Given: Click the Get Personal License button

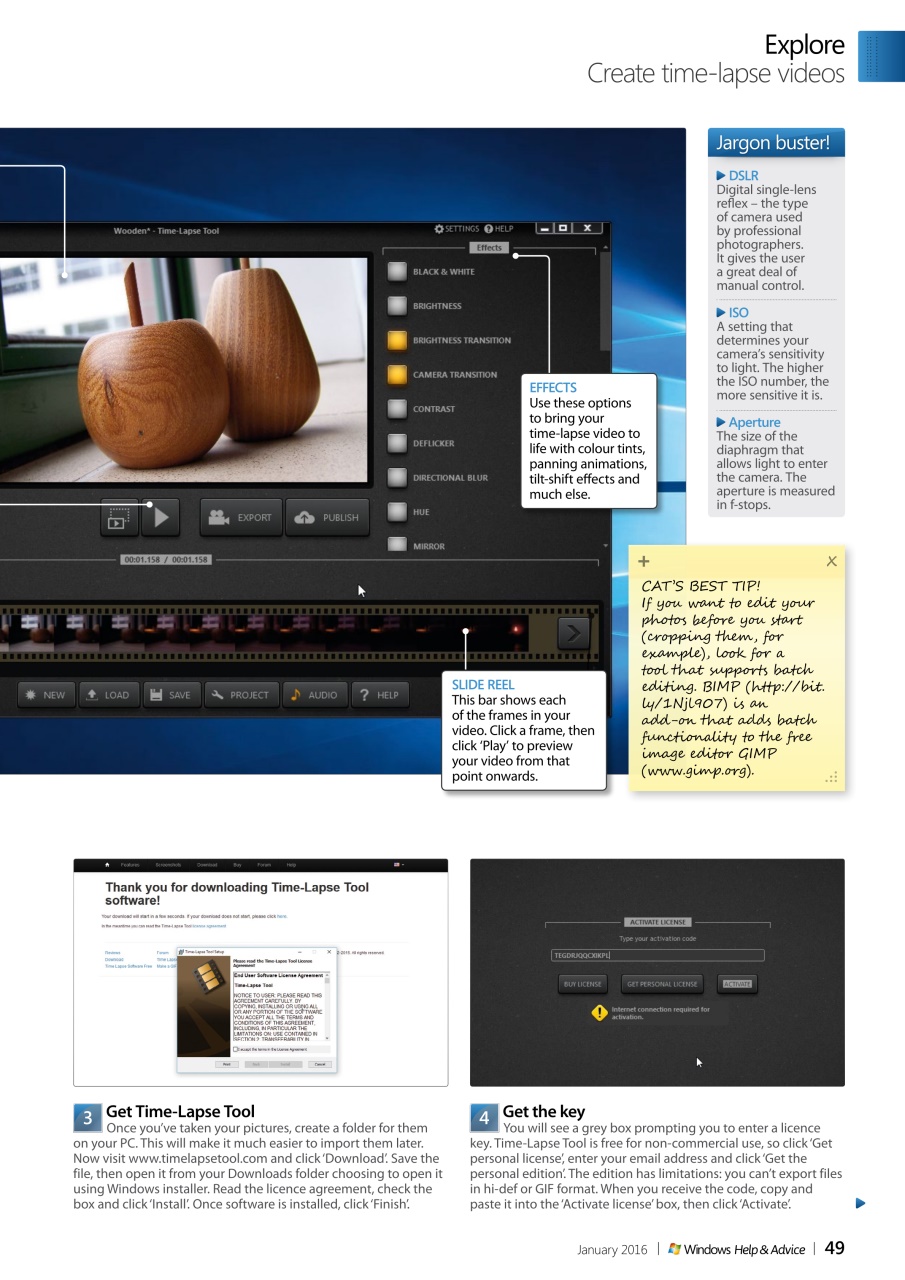Looking at the screenshot, I should pos(662,983).
